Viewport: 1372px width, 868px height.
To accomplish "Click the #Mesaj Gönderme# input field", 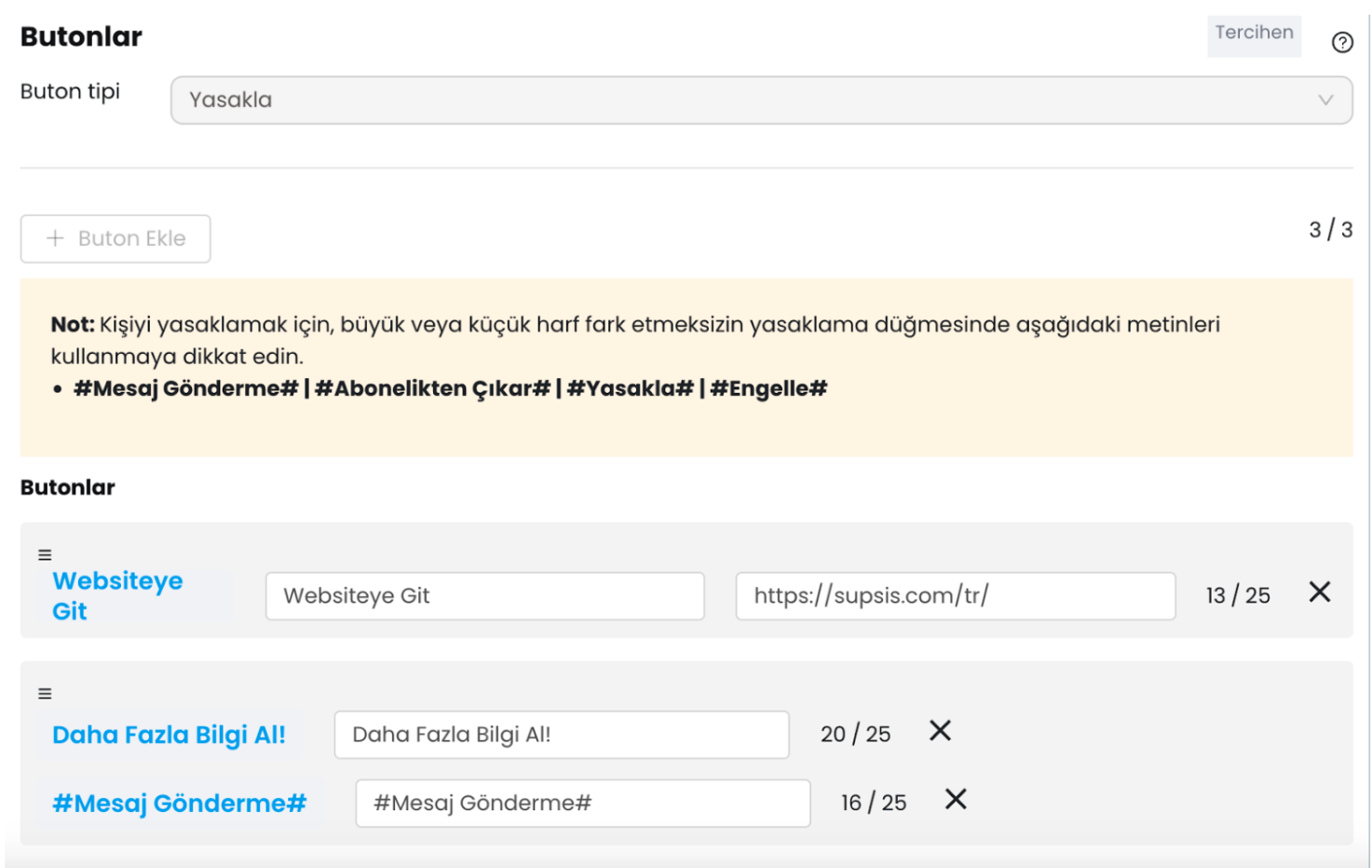I will [x=583, y=803].
